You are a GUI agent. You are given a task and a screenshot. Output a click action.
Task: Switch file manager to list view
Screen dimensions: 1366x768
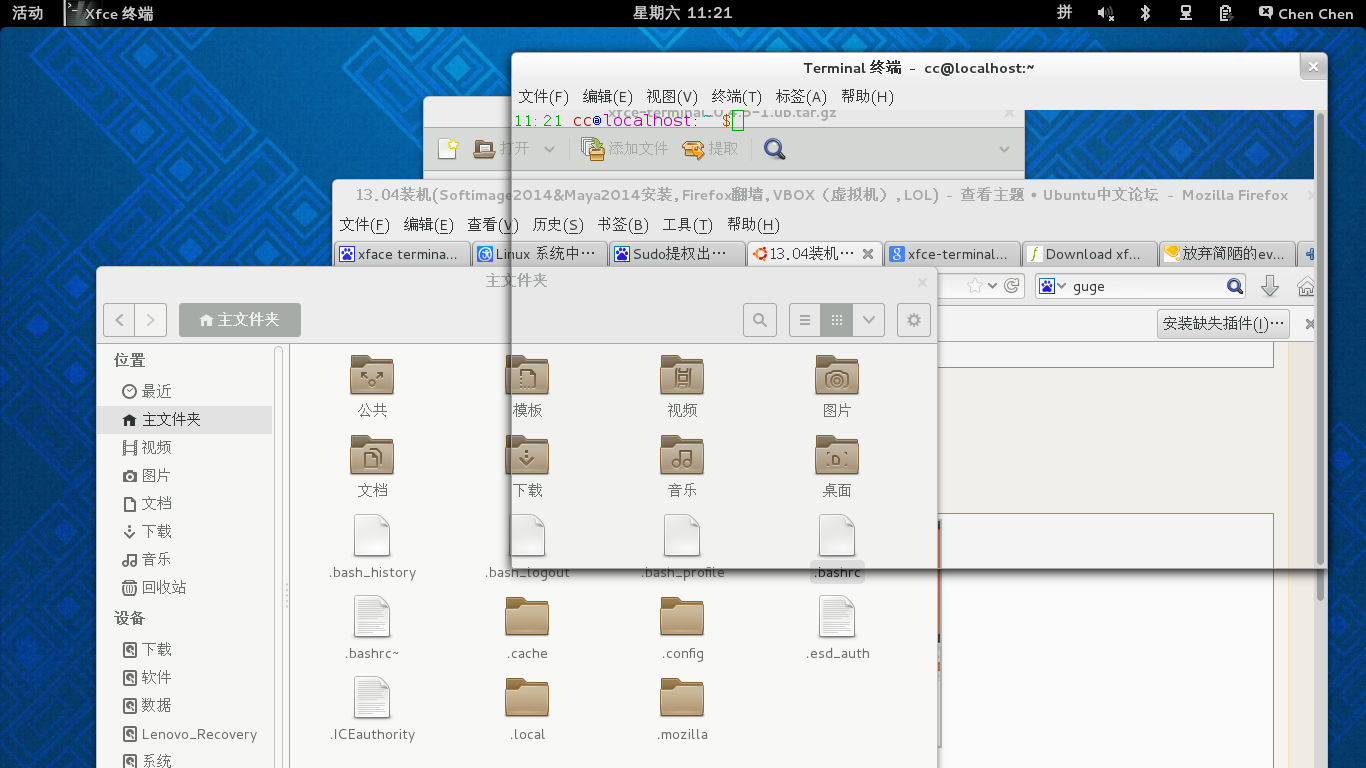[805, 320]
